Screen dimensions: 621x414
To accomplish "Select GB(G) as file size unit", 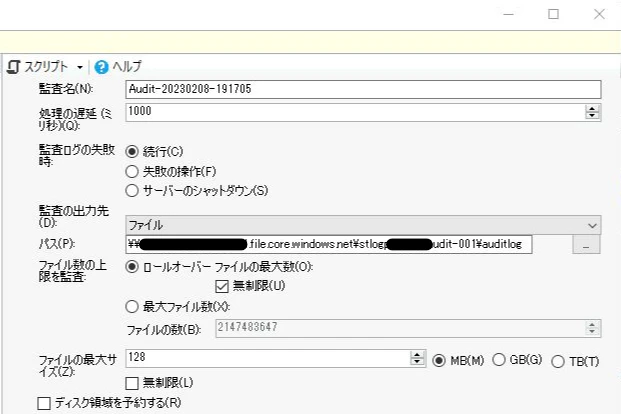I will click(x=499, y=360).
